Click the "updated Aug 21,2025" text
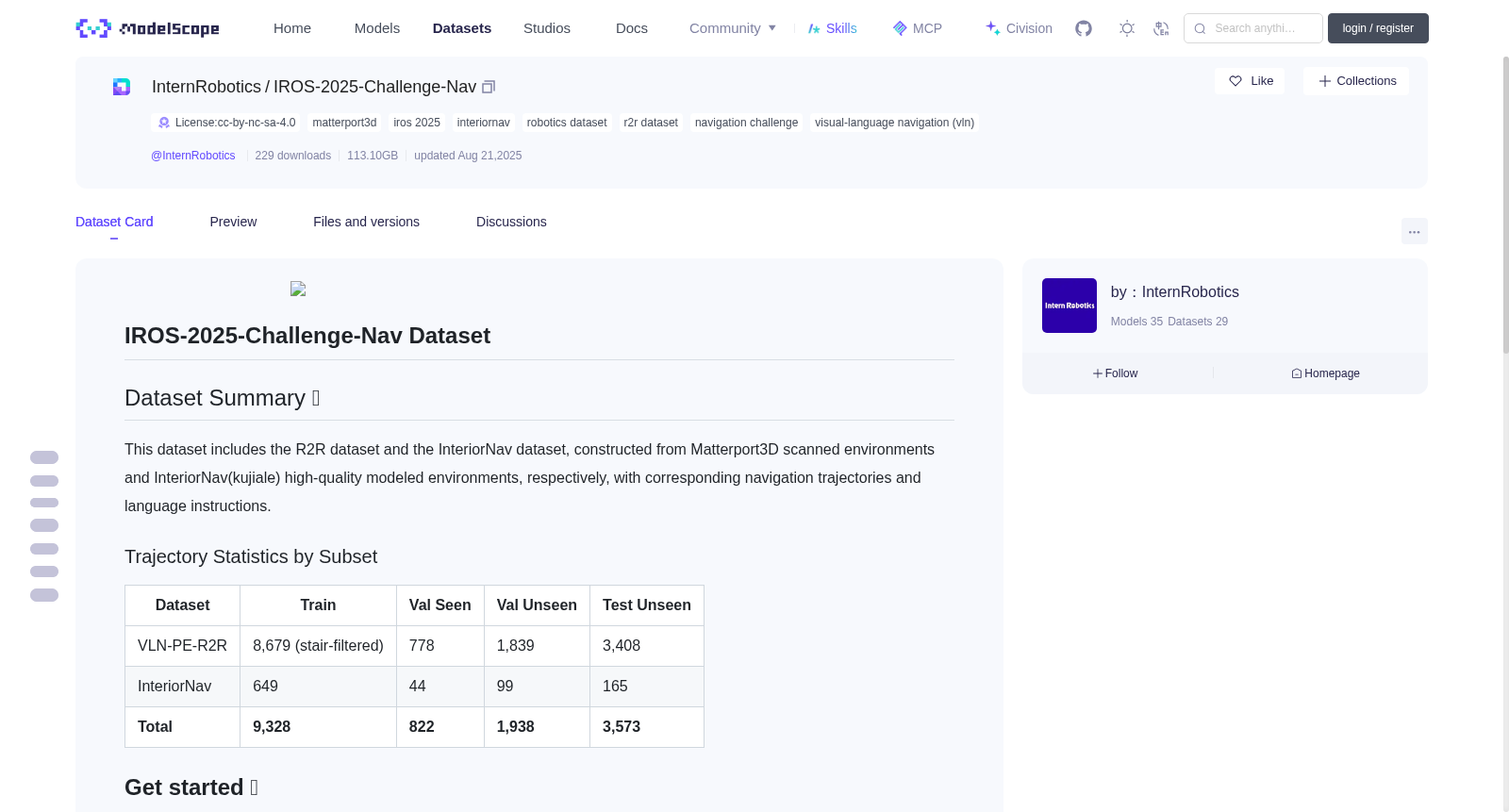Viewport: 1509px width, 812px height. [x=468, y=156]
